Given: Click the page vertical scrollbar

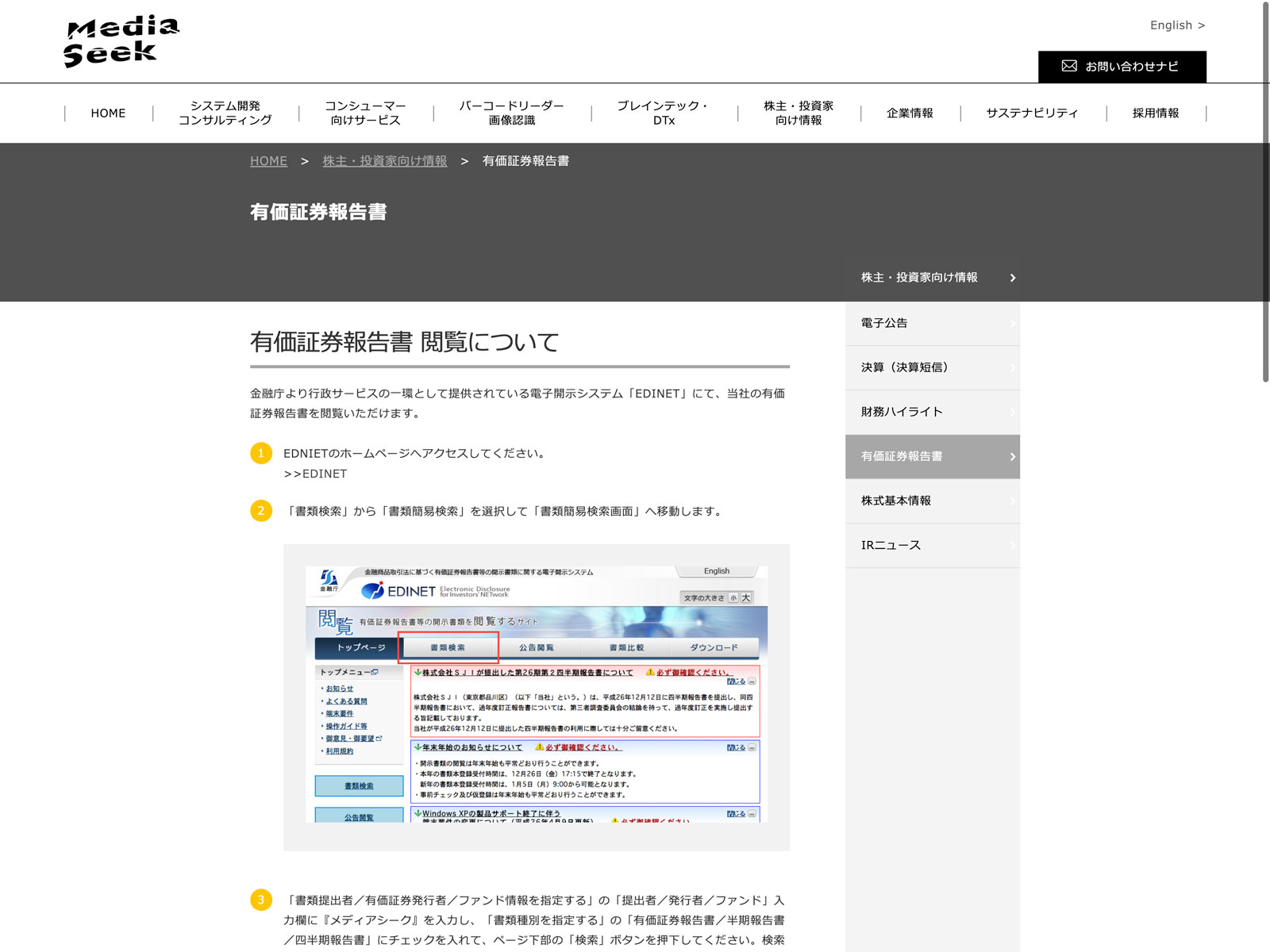Looking at the screenshot, I should 1265,190.
